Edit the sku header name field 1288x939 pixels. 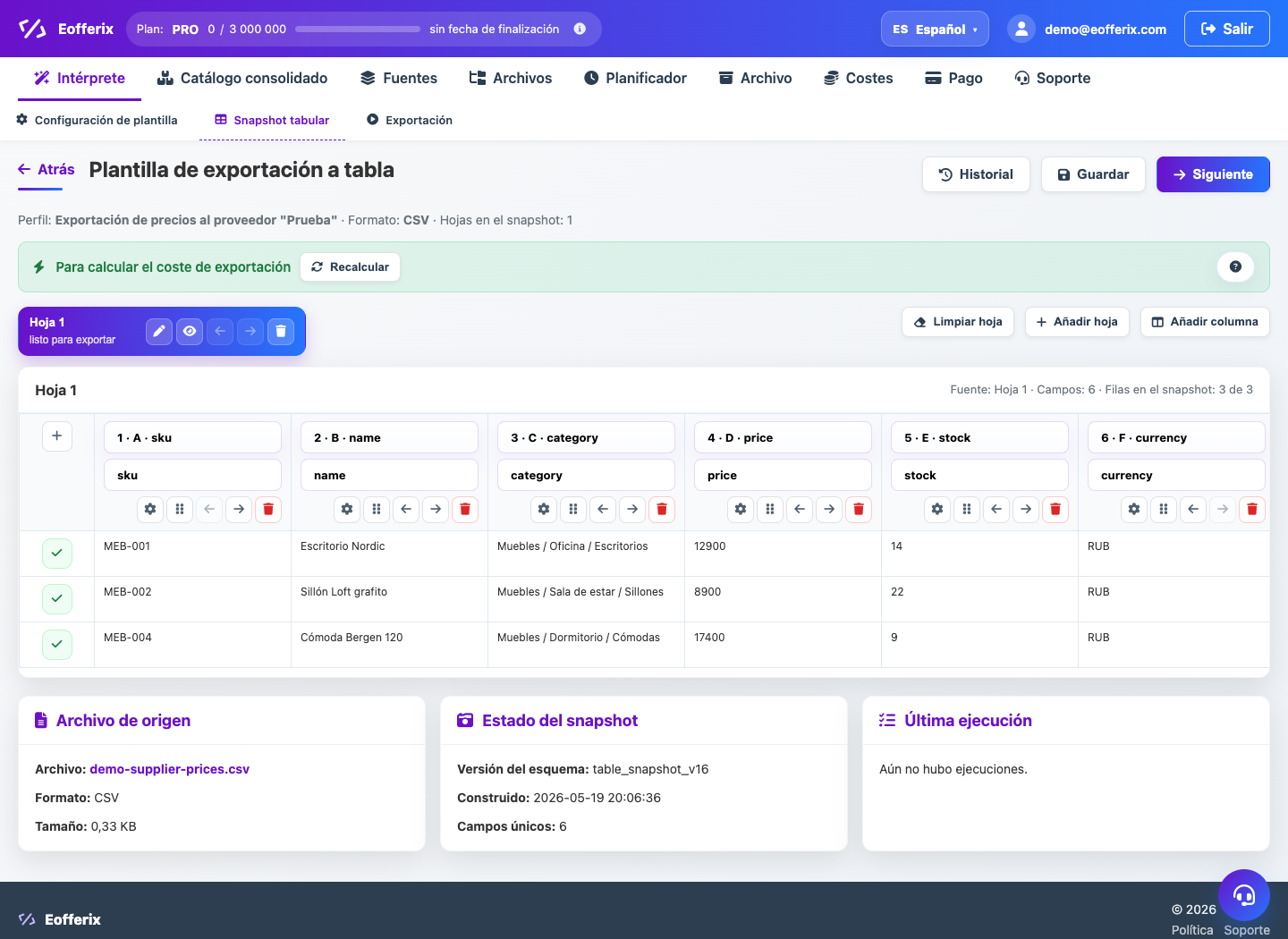193,475
